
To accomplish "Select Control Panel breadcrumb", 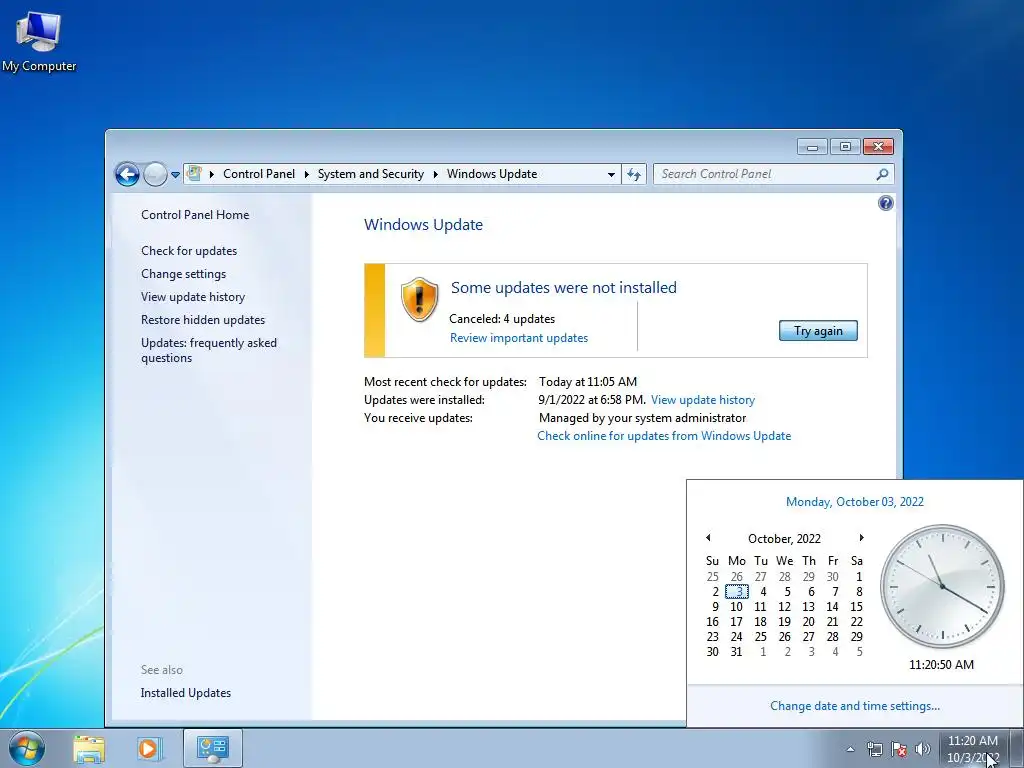I will [259, 174].
